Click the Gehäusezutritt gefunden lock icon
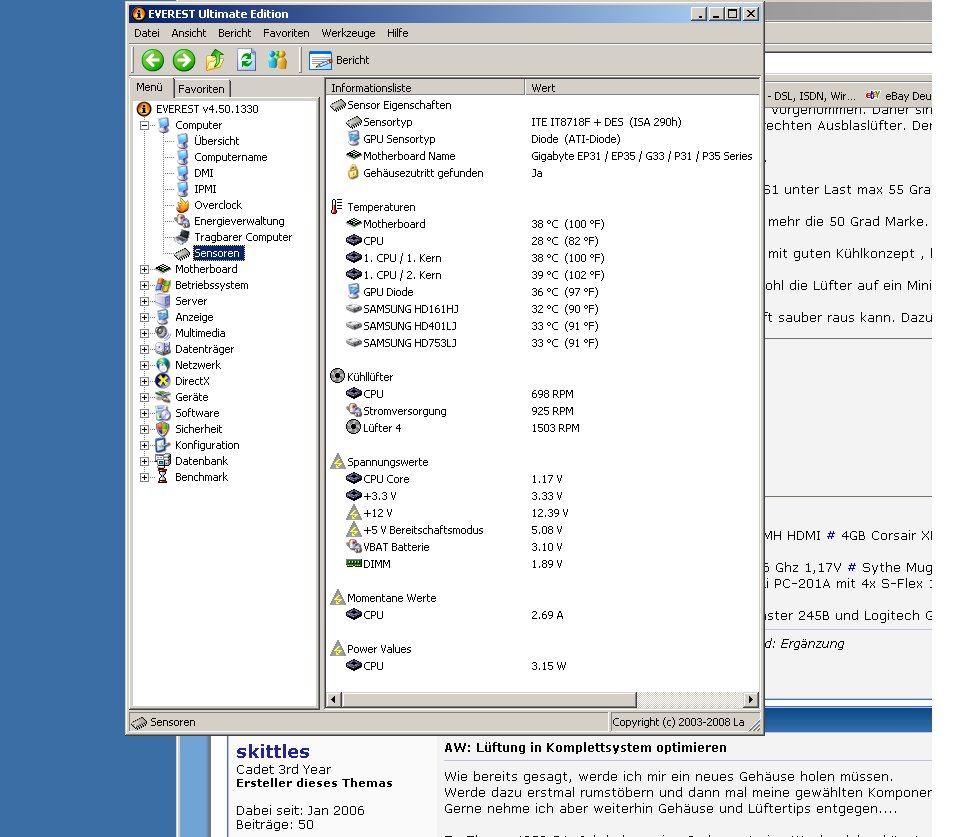This screenshot has height=837, width=960. 353,173
